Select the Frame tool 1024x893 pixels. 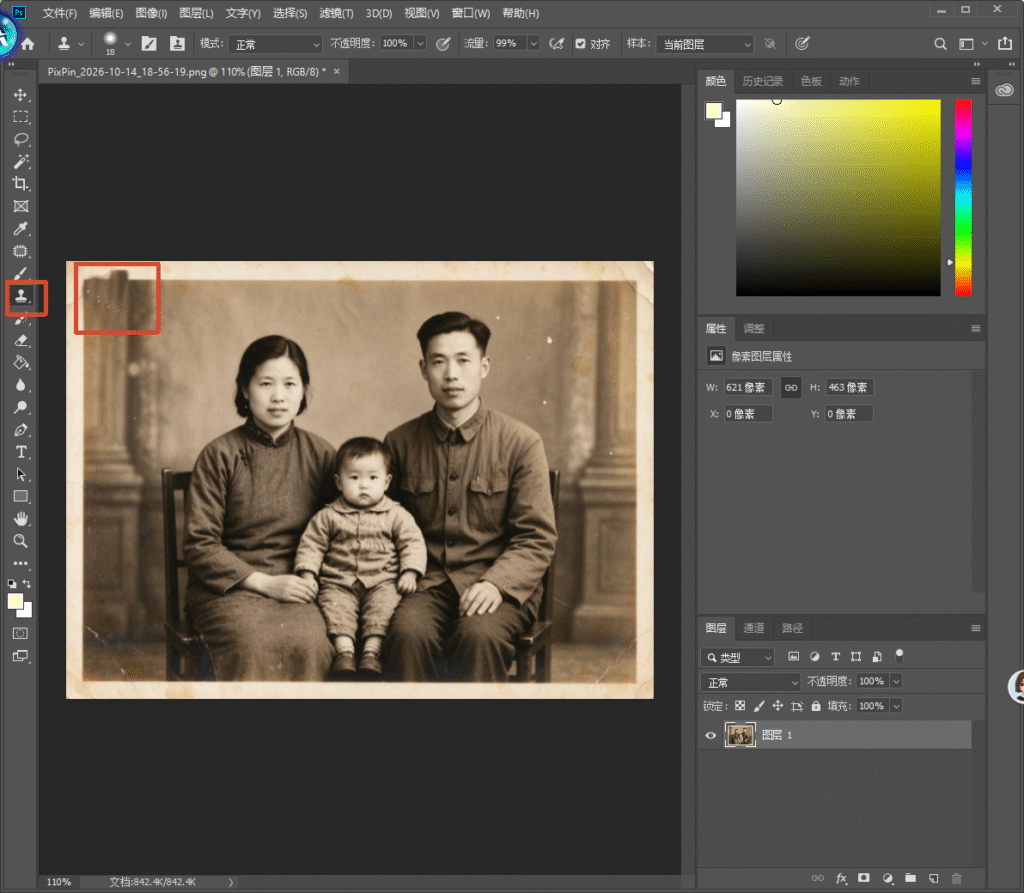coord(21,206)
